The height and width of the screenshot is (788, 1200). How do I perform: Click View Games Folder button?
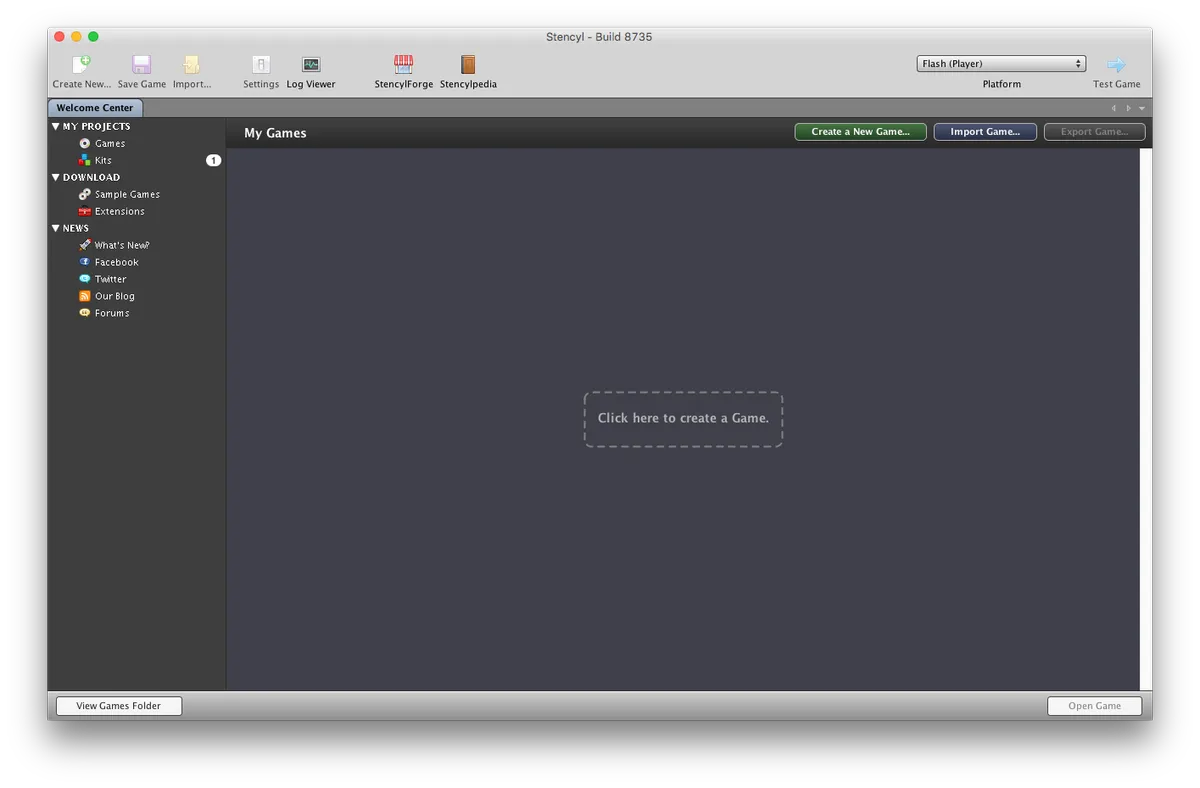tap(119, 706)
